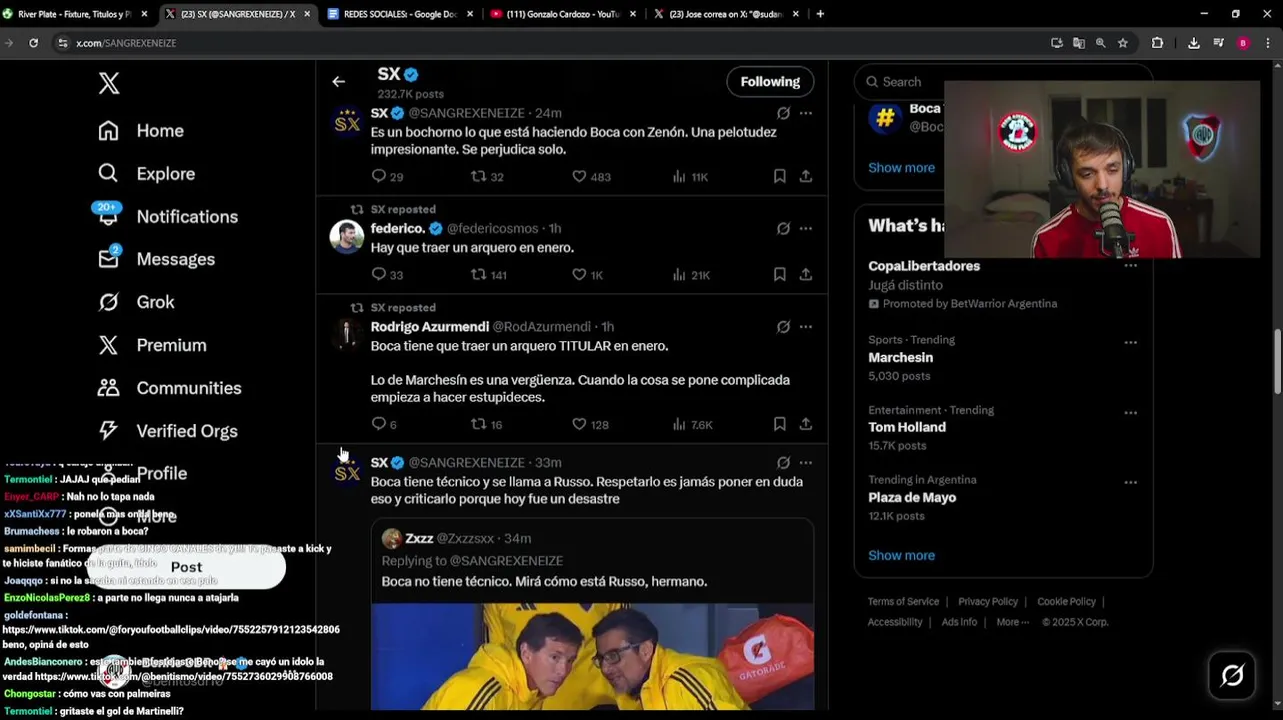This screenshot has width=1283, height=720.
Task: Switch to REDES SOCIALES Google Docs tab
Action: (398, 14)
